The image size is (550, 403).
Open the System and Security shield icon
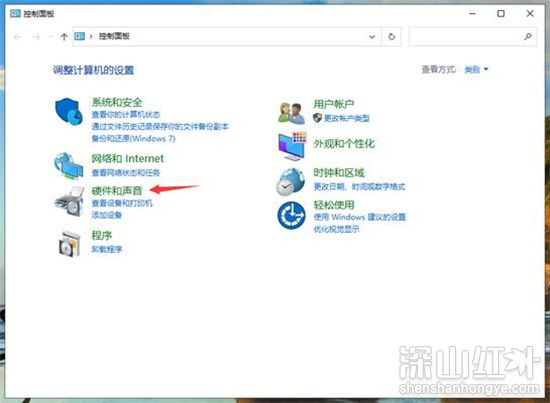point(69,111)
